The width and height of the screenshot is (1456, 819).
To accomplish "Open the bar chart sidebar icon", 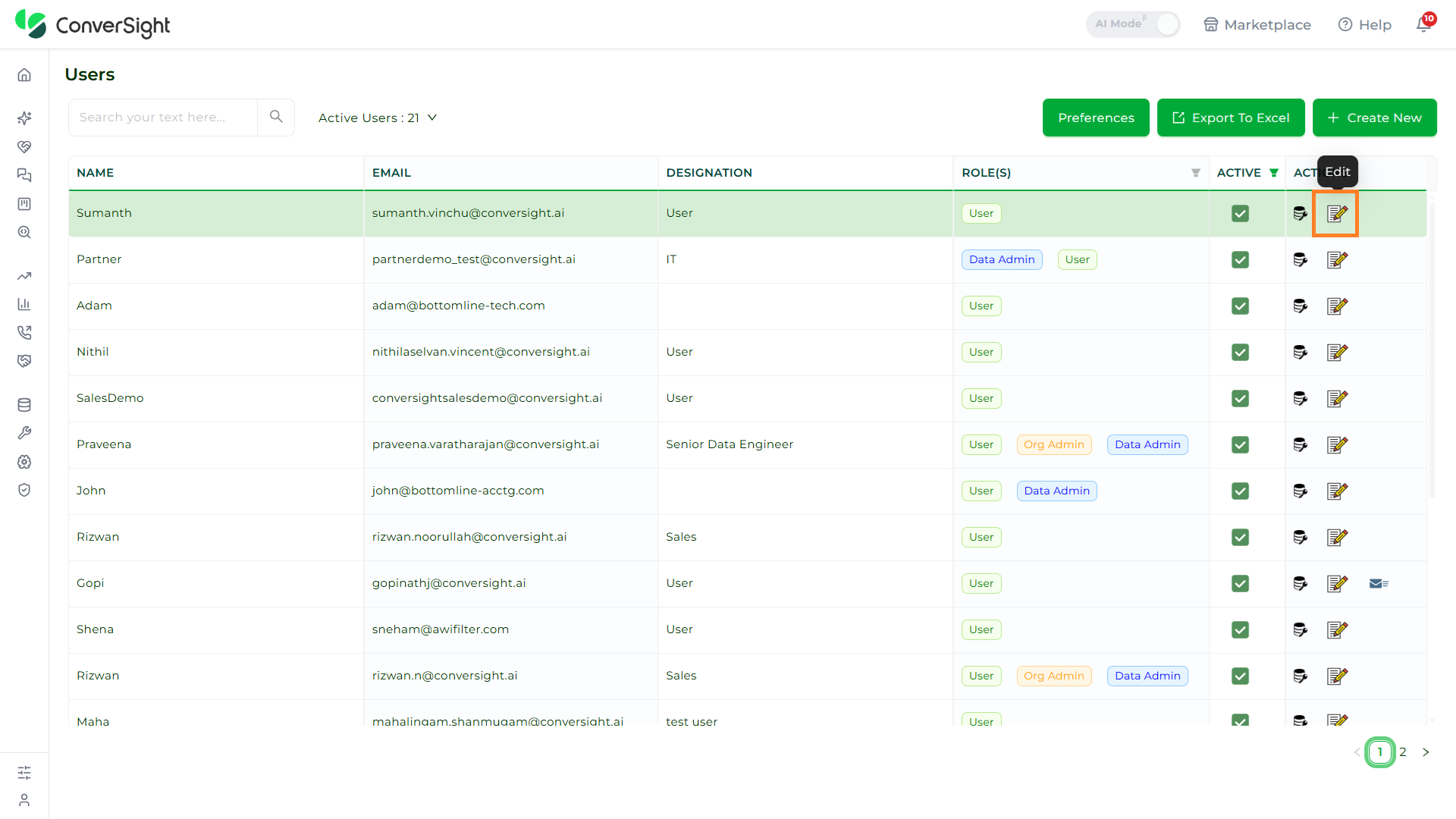I will click(24, 304).
